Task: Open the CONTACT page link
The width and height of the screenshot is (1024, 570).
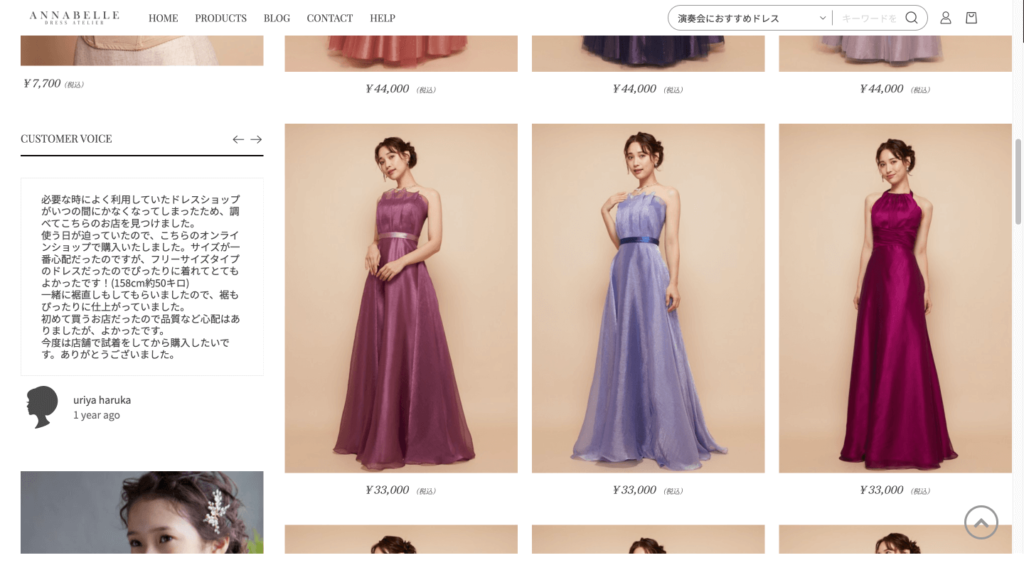Action: click(x=329, y=18)
